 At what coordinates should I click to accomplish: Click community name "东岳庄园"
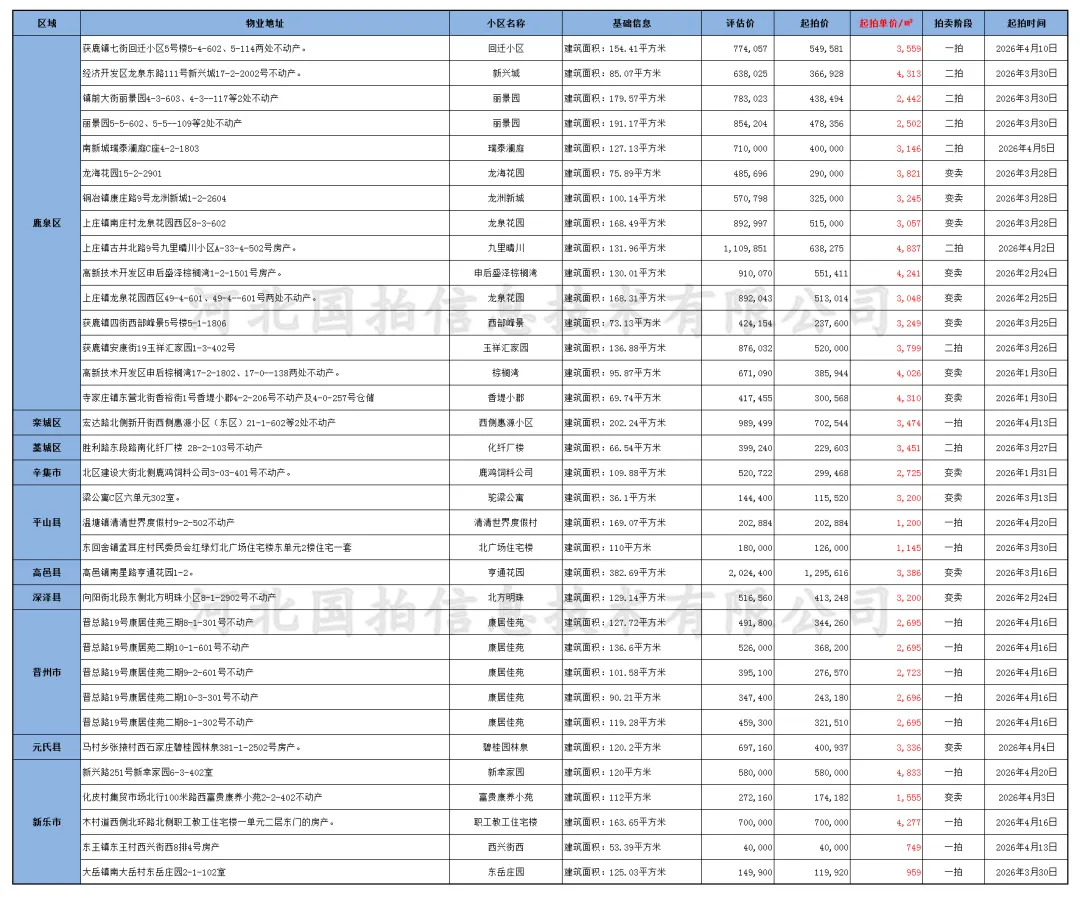point(506,872)
